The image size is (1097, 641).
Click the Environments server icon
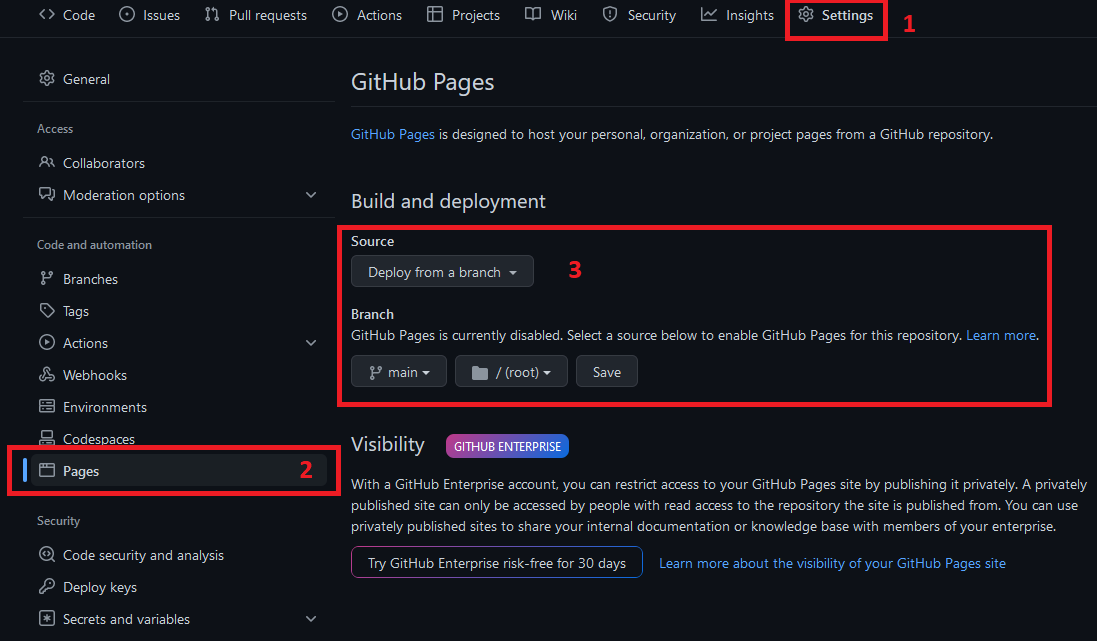pos(47,407)
